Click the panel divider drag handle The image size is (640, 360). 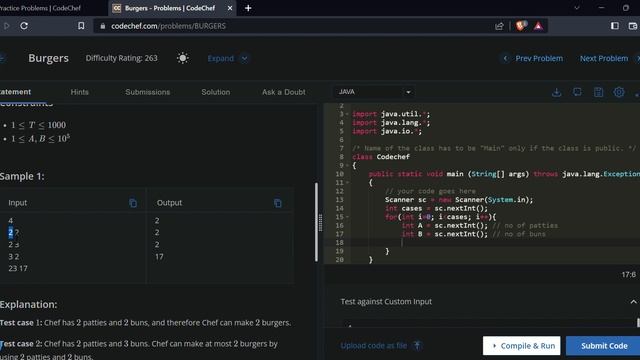[320, 222]
